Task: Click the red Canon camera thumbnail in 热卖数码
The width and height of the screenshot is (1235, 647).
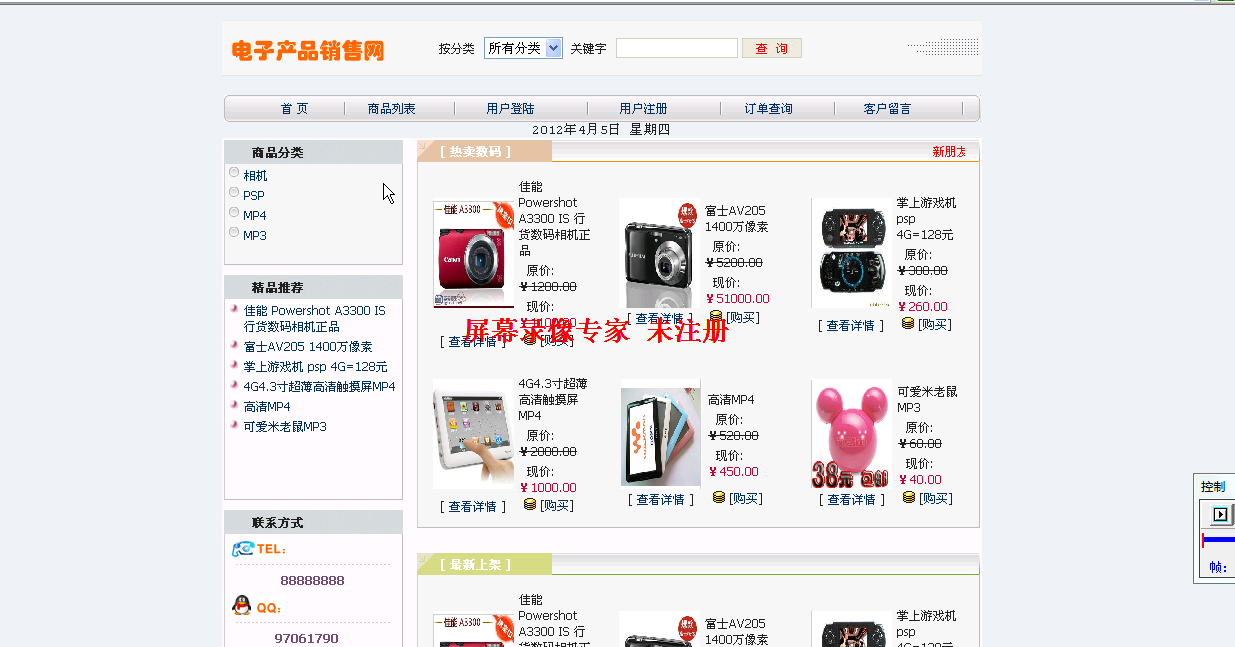Action: pyautogui.click(x=473, y=254)
